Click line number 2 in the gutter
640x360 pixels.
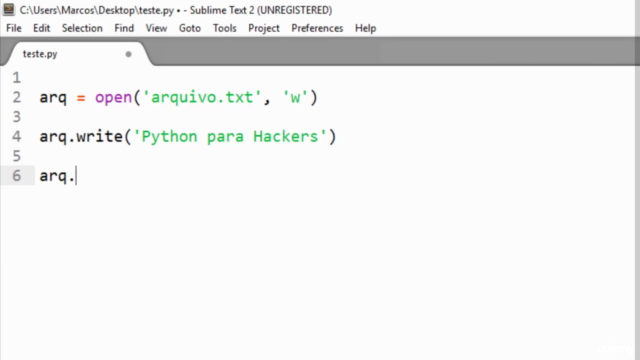point(16,97)
